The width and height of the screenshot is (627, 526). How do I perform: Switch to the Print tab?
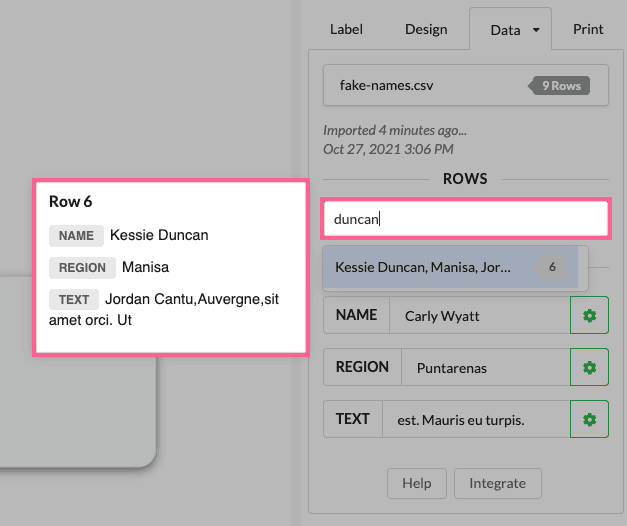[x=588, y=29]
